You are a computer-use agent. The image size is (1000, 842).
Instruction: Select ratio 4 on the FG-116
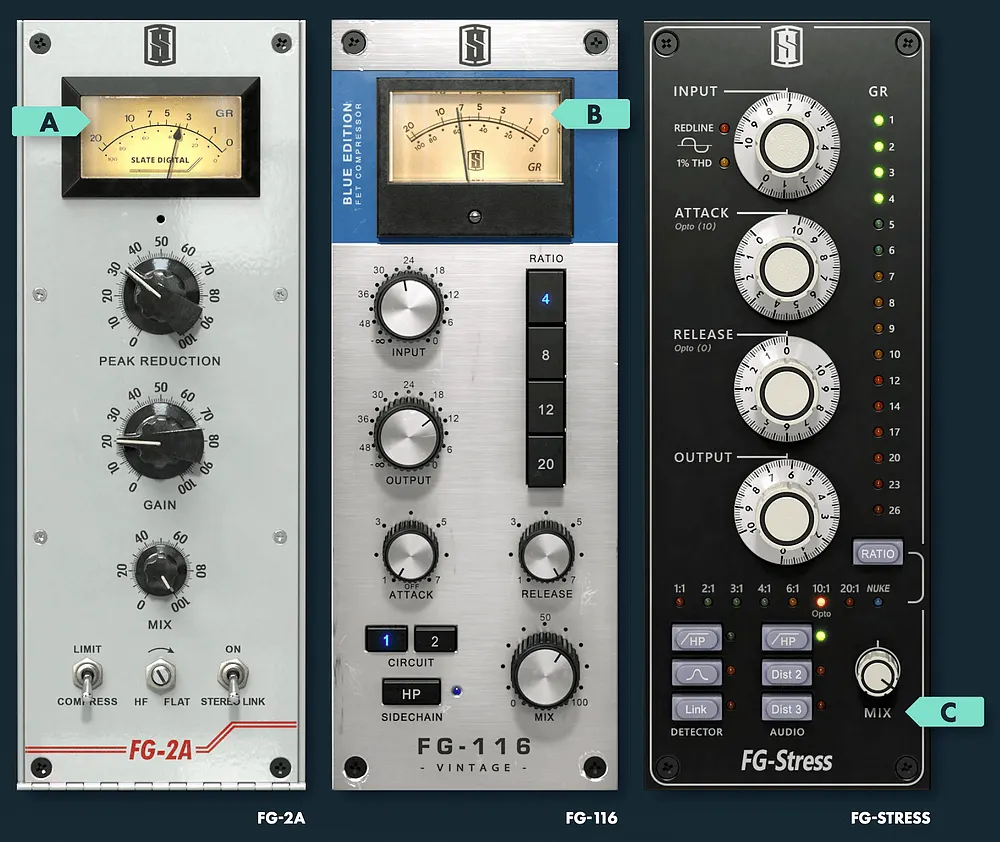click(545, 299)
